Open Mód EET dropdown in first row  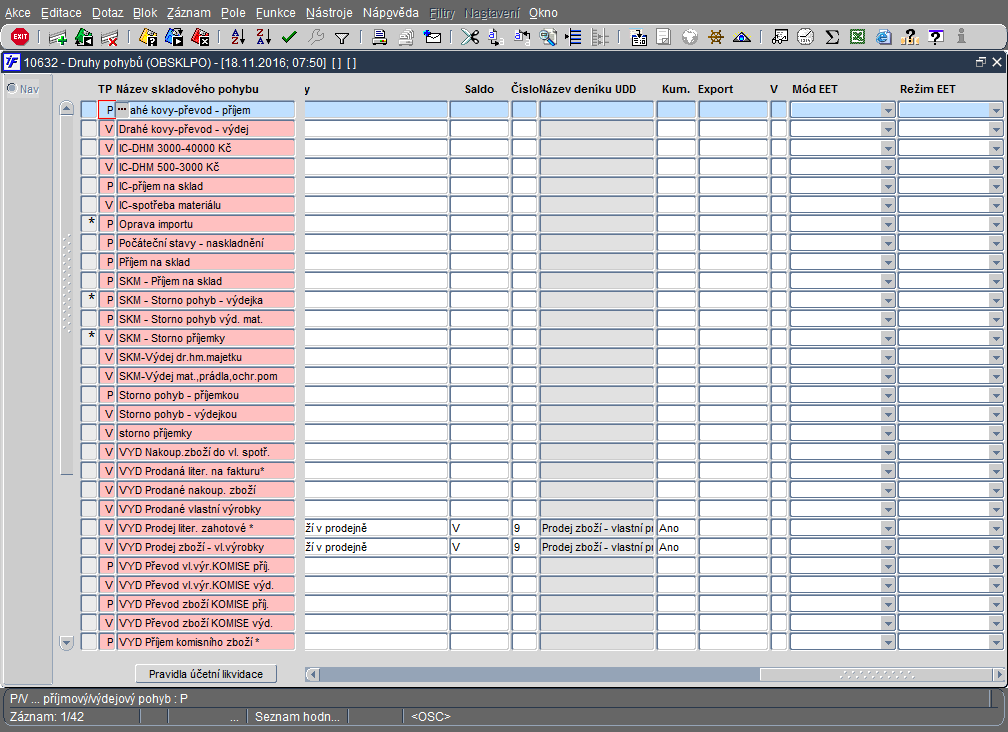(888, 110)
